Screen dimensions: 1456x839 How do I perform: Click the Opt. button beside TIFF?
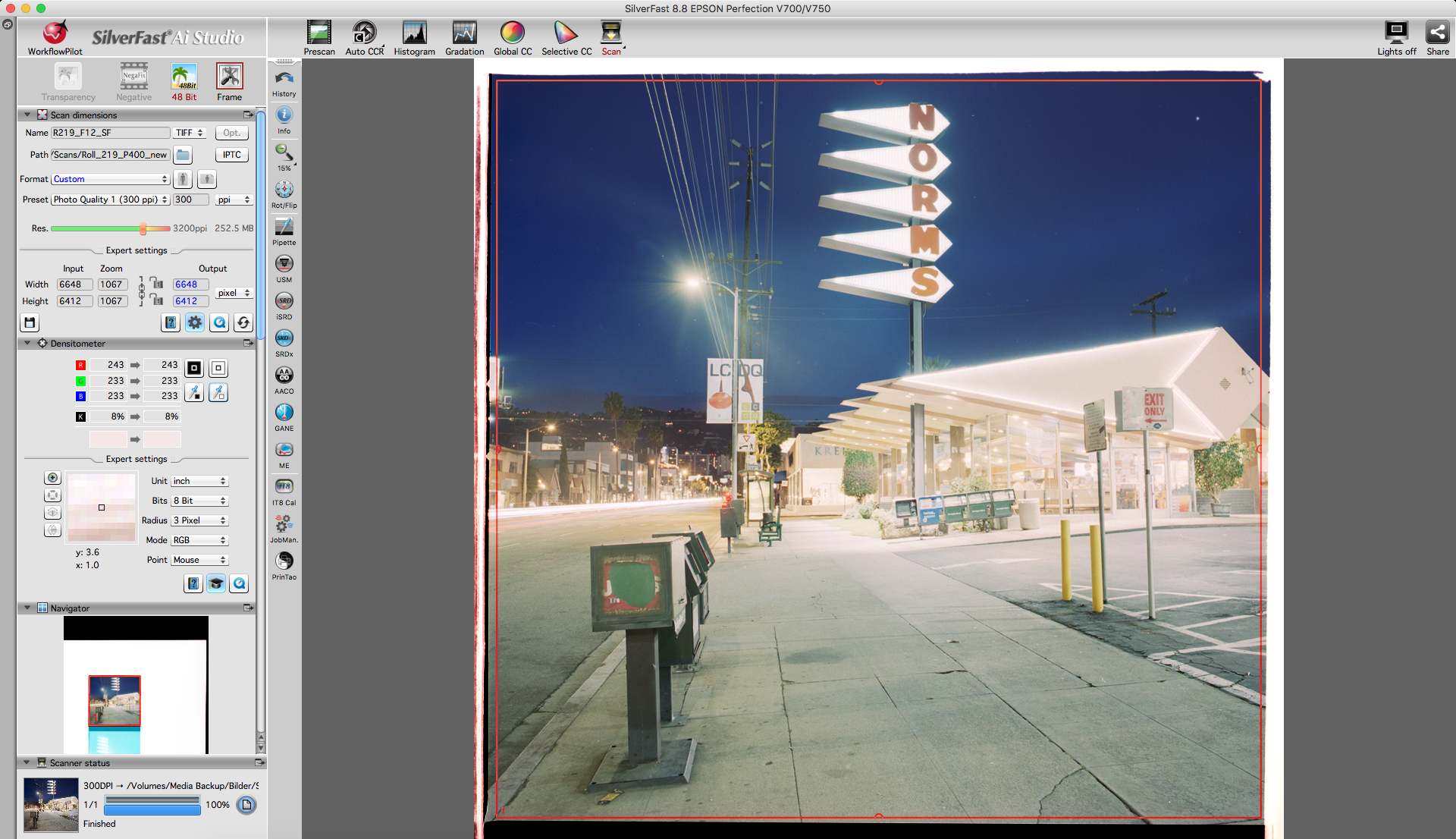231,133
